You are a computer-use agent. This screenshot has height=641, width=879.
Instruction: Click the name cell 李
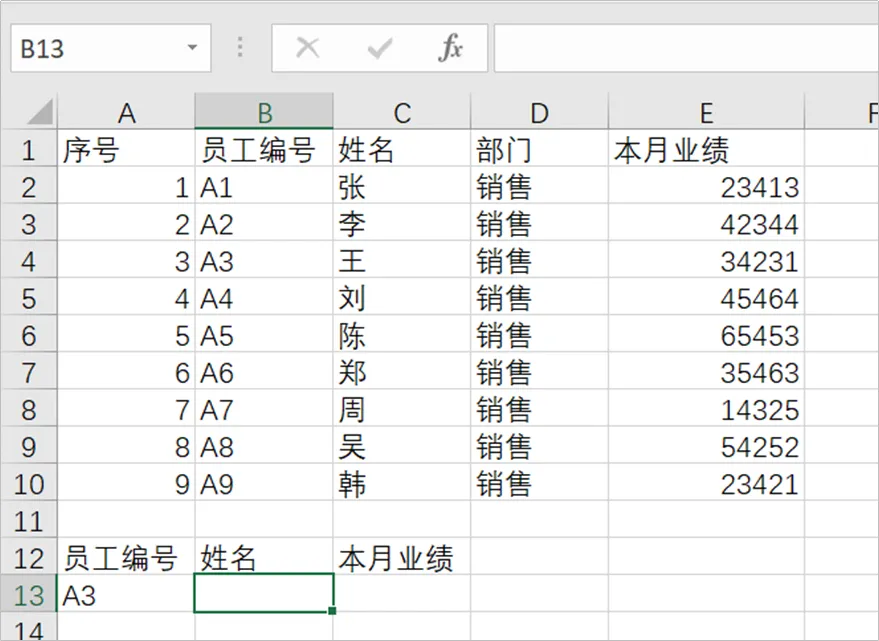tap(401, 223)
